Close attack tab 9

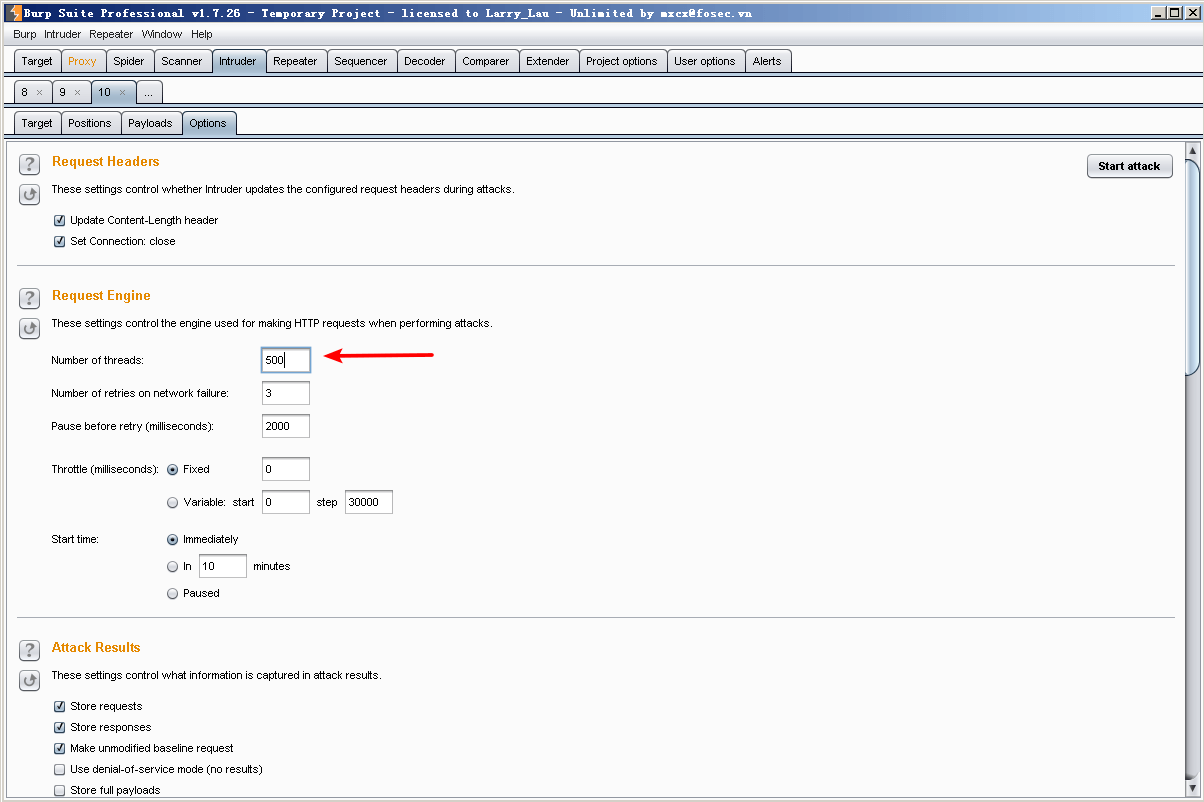(77, 92)
